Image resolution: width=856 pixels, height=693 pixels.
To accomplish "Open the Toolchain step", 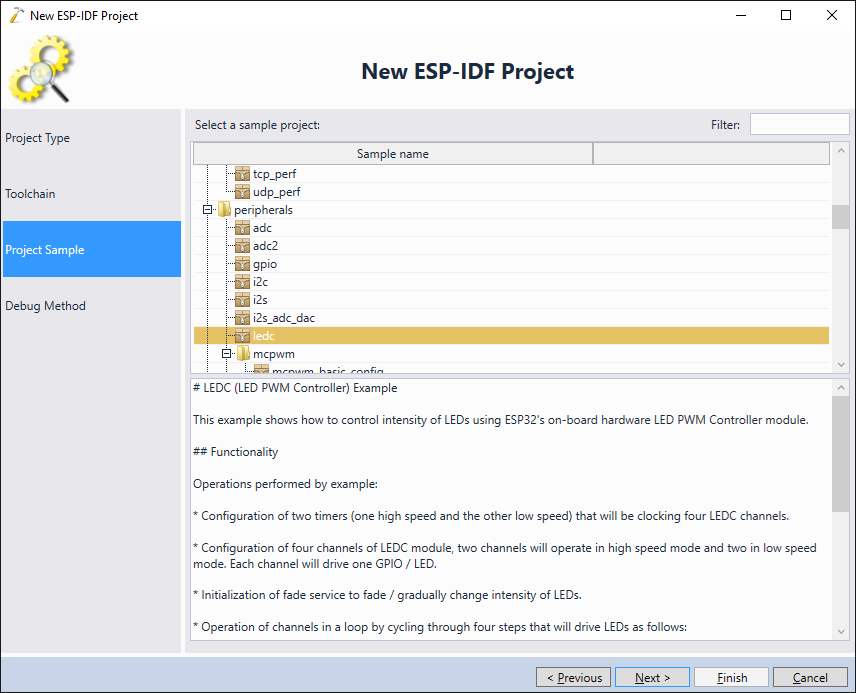I will click(92, 194).
